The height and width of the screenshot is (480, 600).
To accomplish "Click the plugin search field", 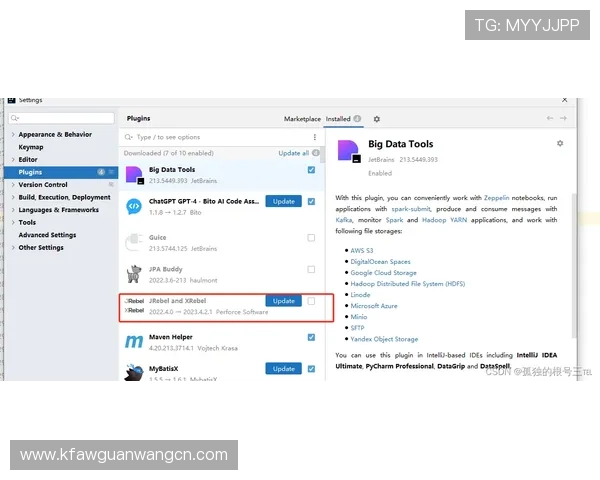I will (x=218, y=137).
